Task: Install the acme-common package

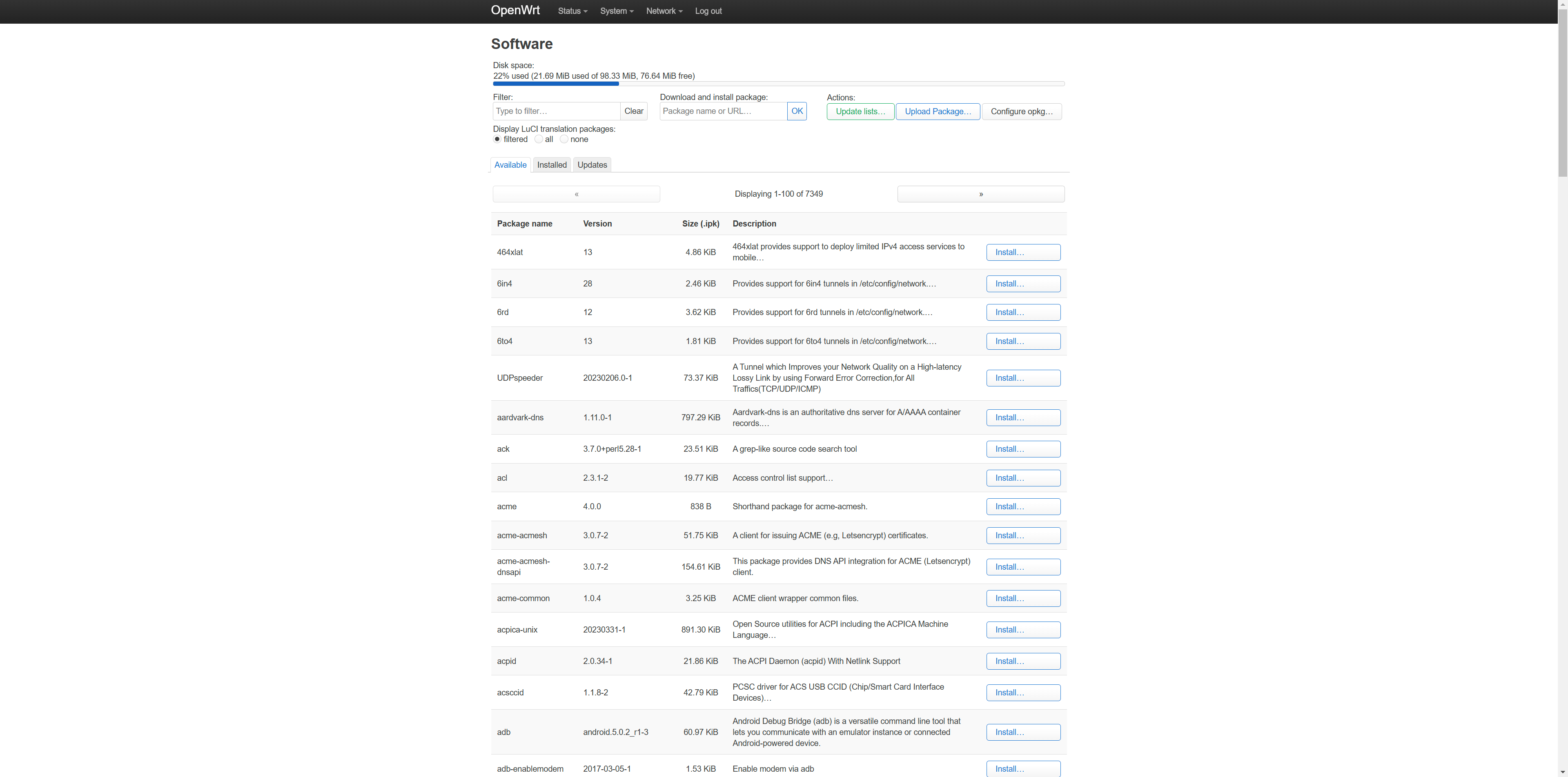Action: 1023,598
